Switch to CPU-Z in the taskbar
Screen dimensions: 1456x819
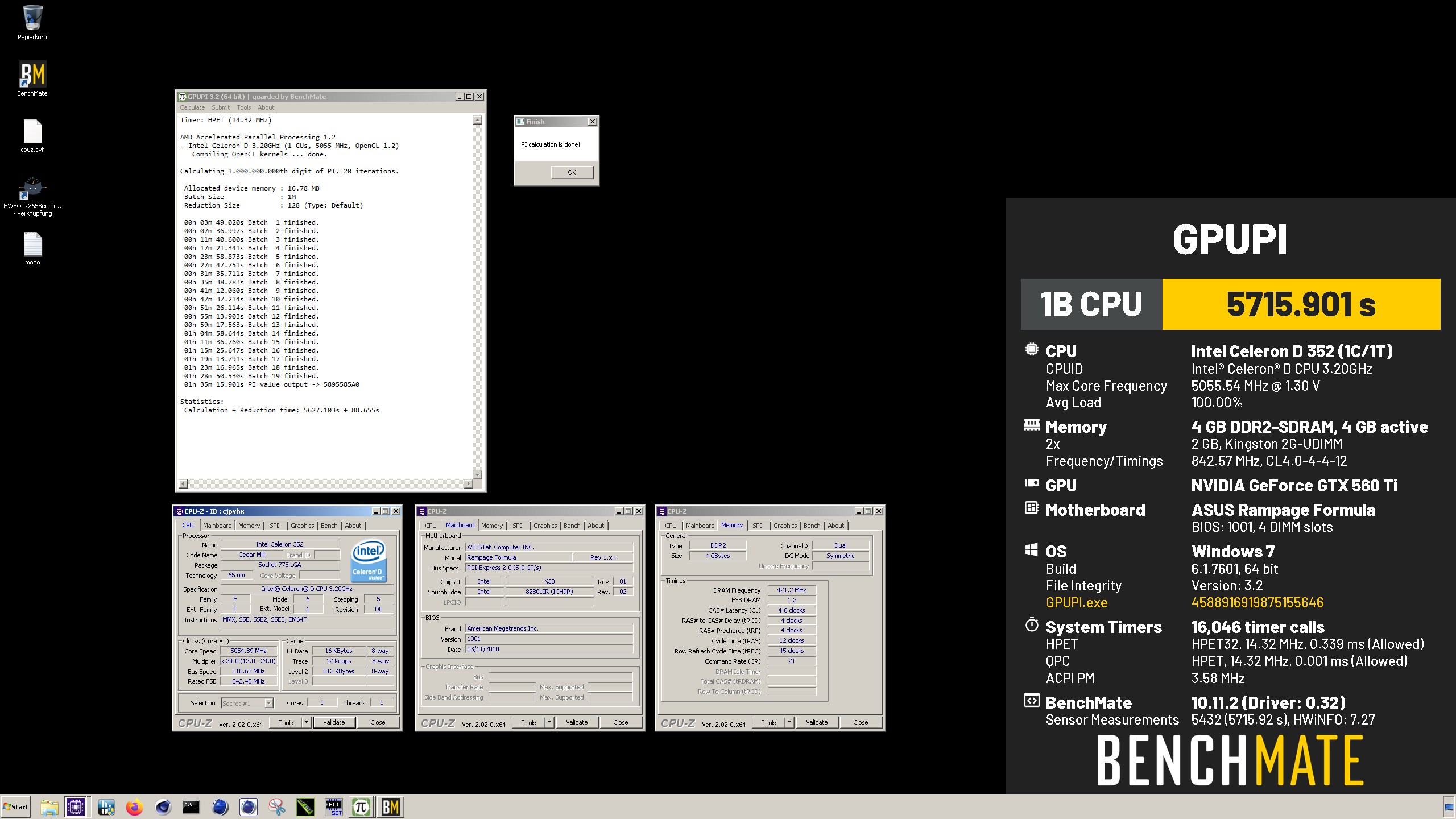76,807
